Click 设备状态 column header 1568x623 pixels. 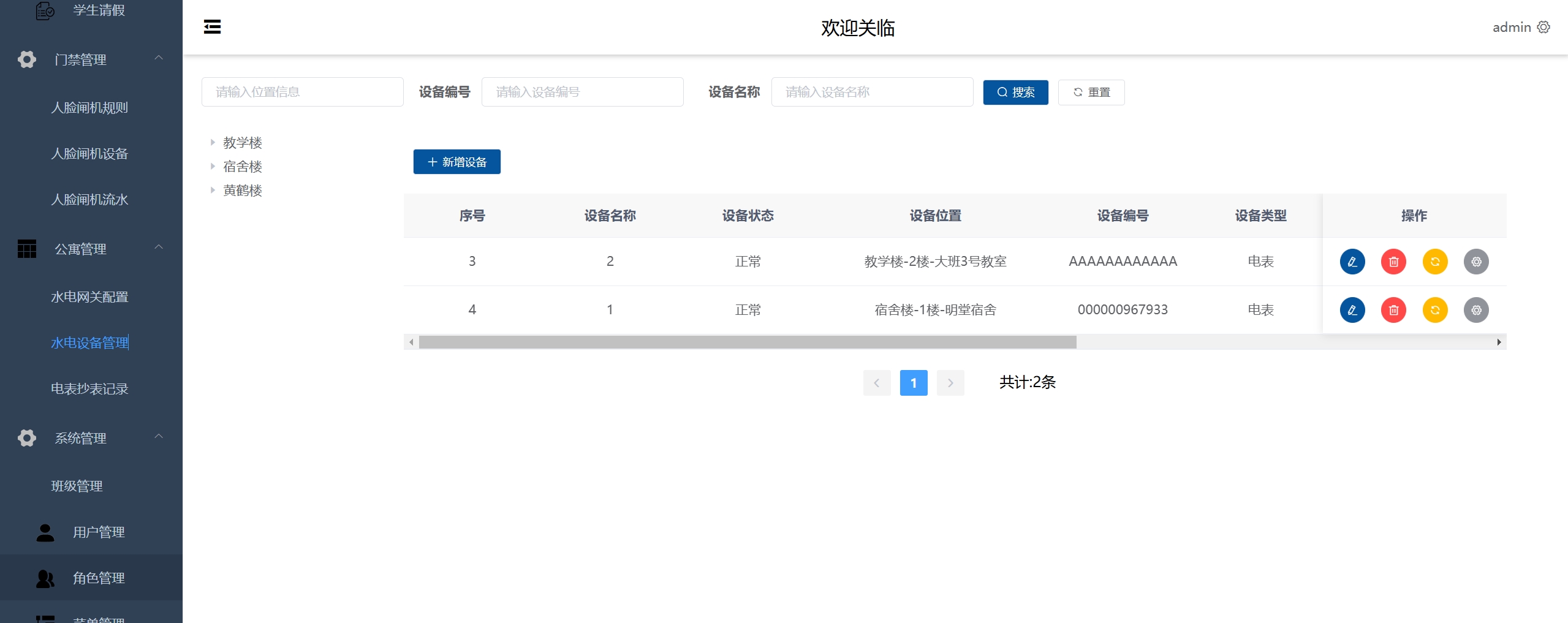pos(748,216)
